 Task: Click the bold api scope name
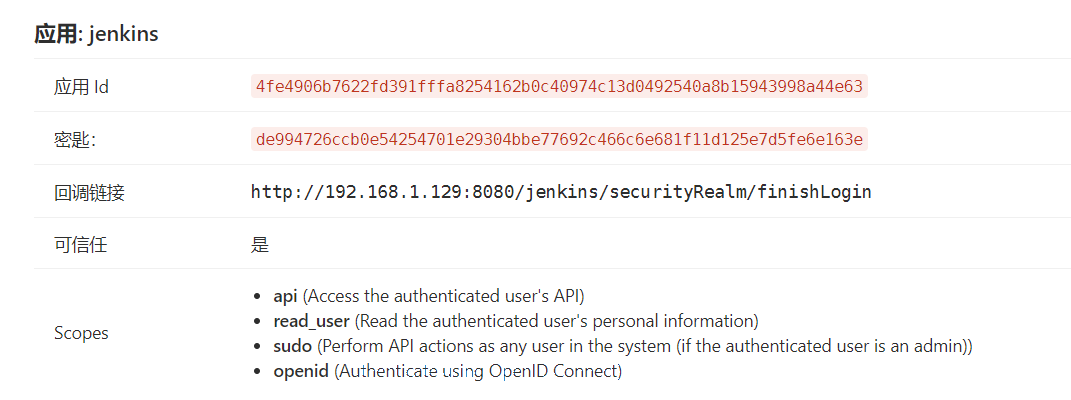pos(286,297)
